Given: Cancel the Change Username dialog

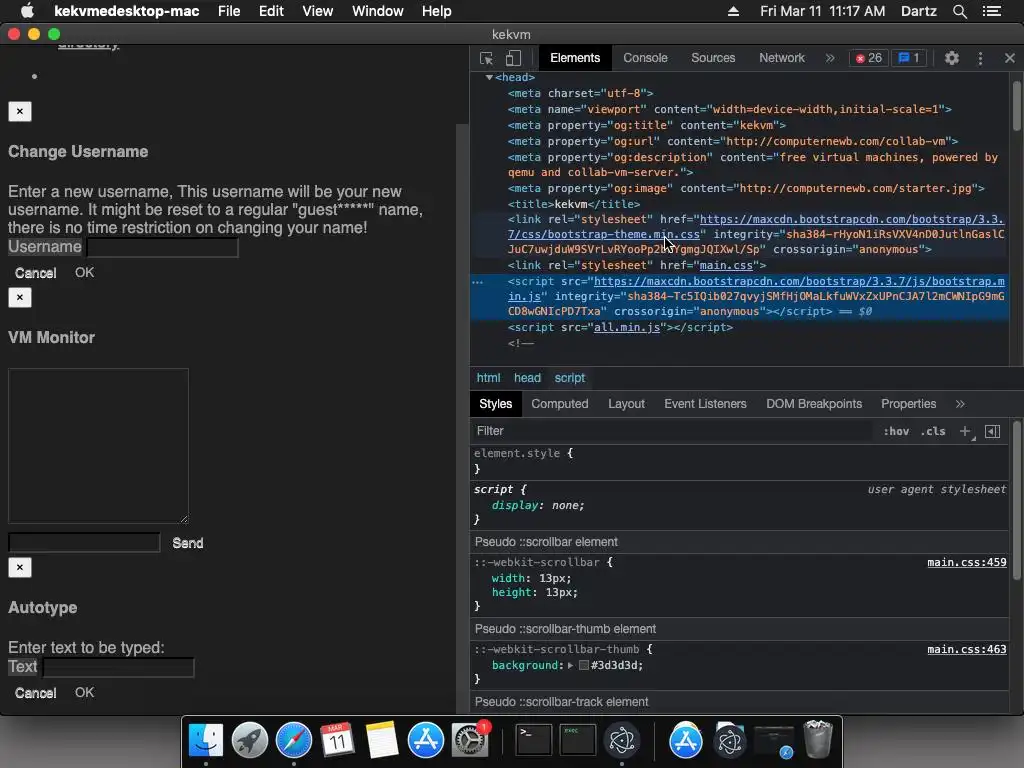Looking at the screenshot, I should (x=35, y=273).
